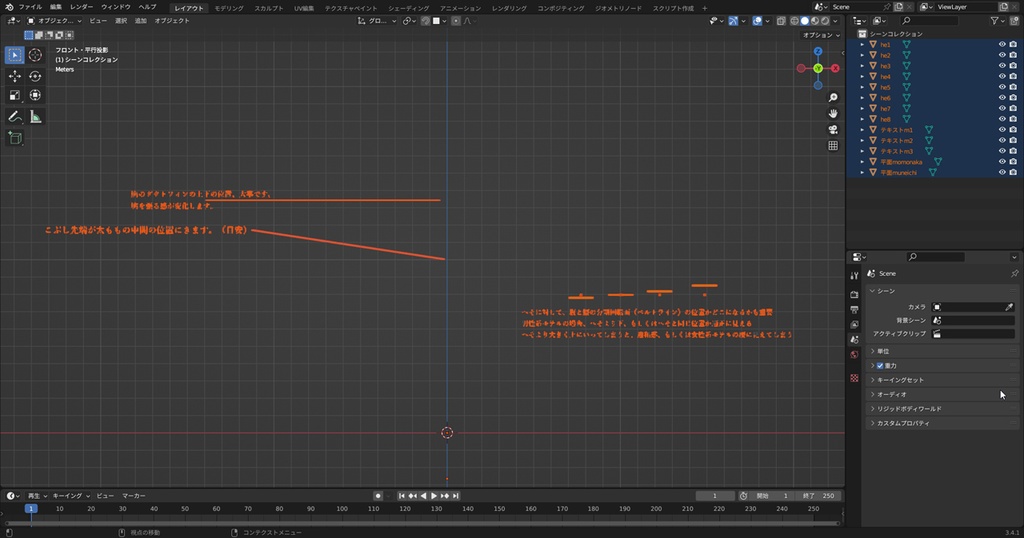1024x538 pixels.
Task: Switch to wireframe viewport shading
Action: (x=795, y=21)
